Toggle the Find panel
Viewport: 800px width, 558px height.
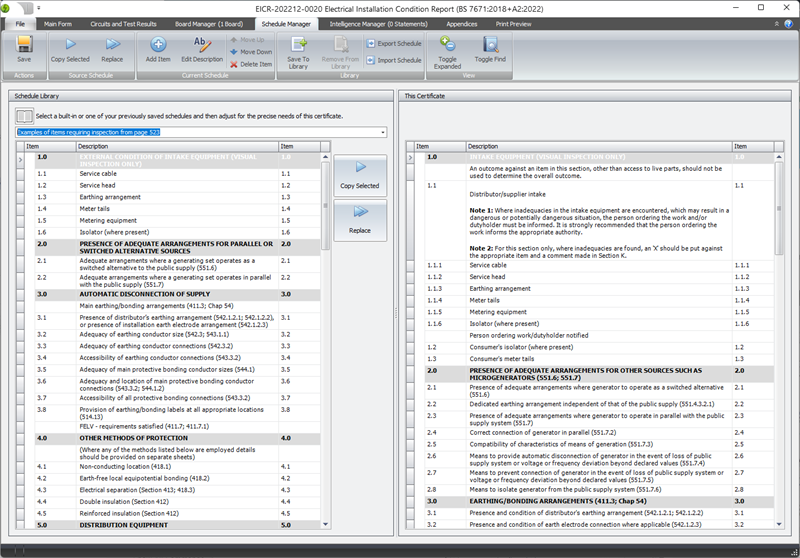(490, 48)
